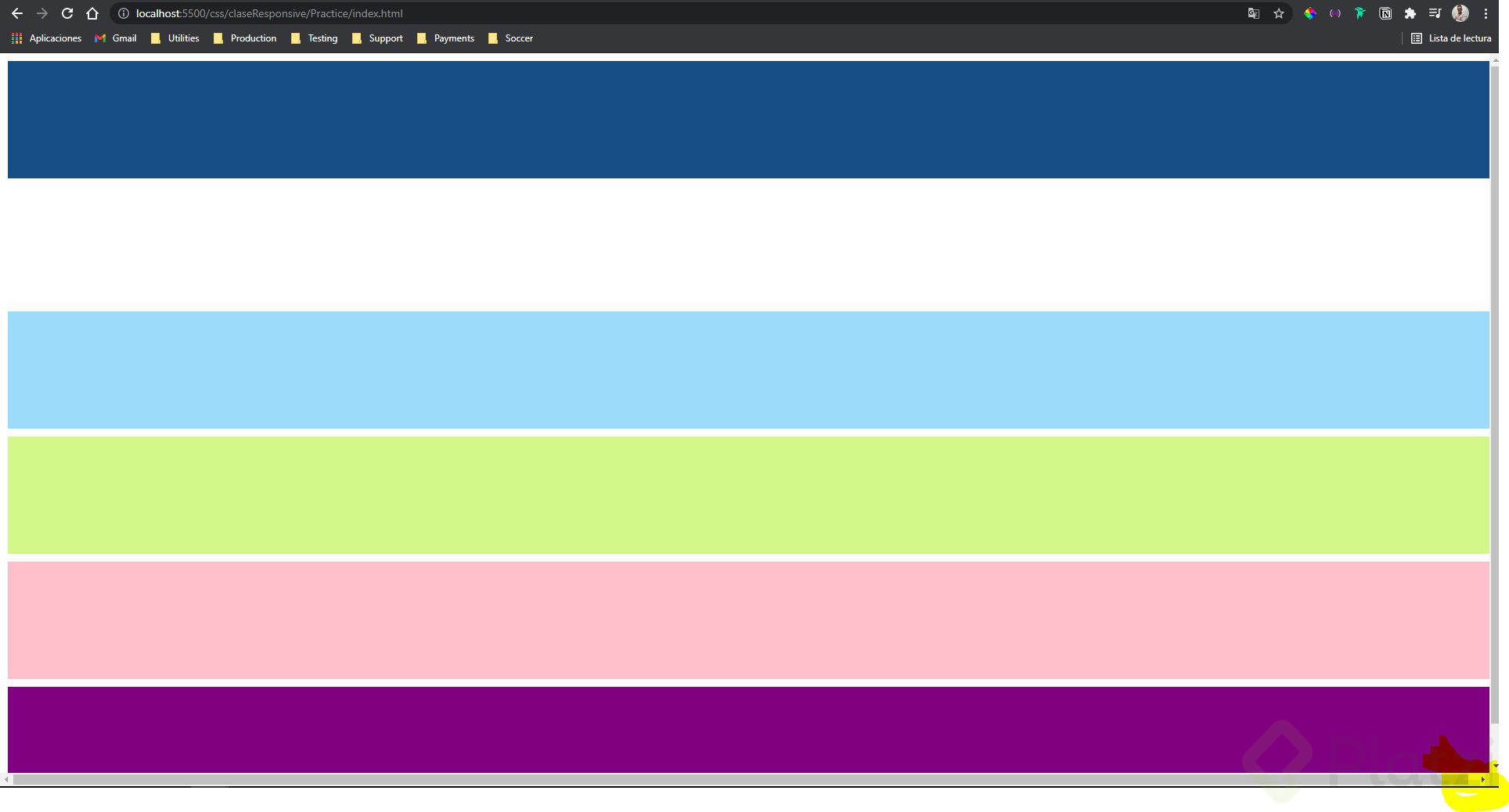Open the rainbow color picker extension

click(x=1310, y=13)
